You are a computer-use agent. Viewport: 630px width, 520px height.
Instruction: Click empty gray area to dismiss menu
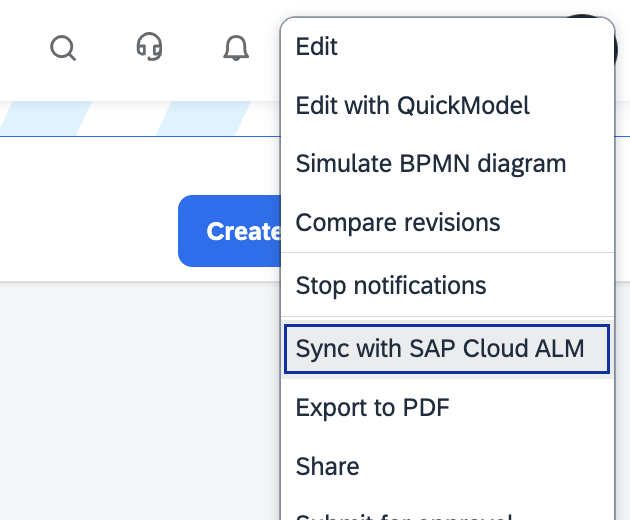pyautogui.click(x=130, y=400)
